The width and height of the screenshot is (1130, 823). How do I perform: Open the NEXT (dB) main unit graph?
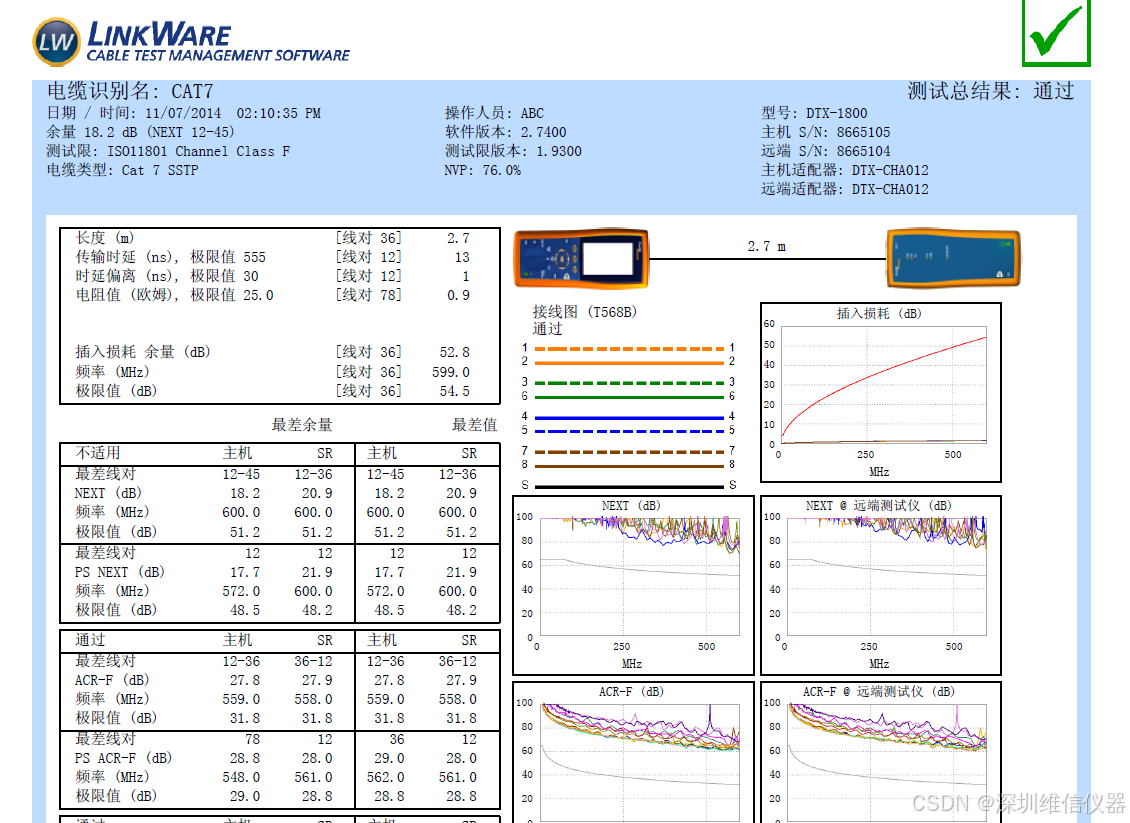(x=633, y=585)
